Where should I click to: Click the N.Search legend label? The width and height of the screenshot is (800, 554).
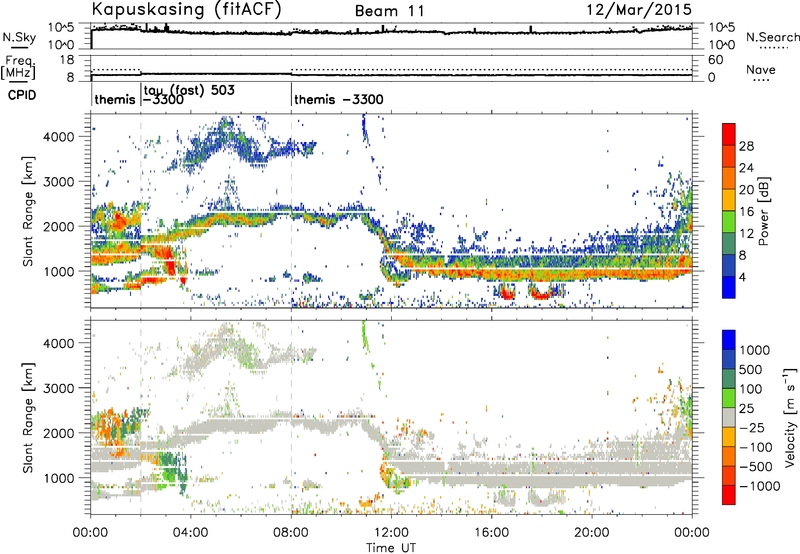772,37
